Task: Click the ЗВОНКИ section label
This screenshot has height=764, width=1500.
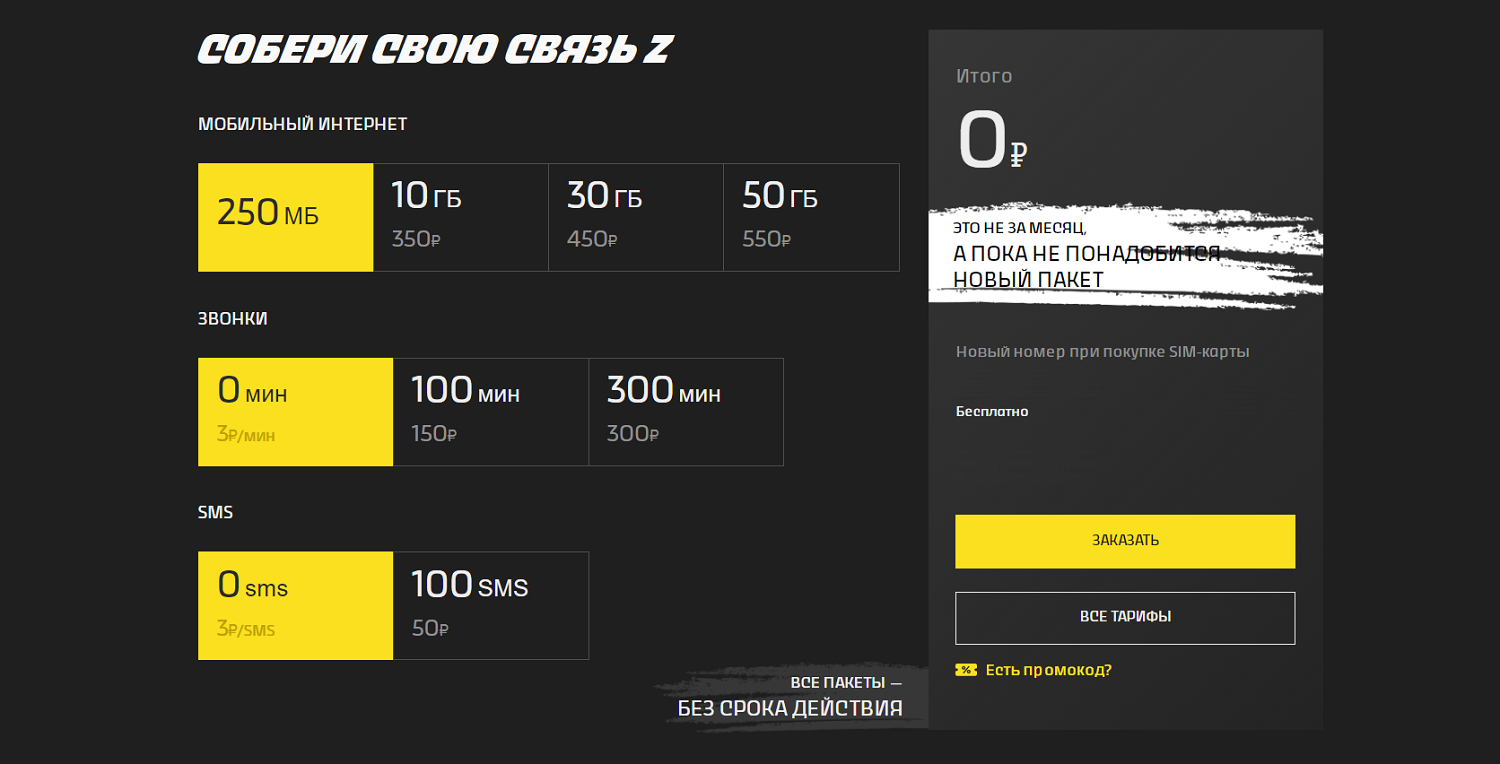Action: pyautogui.click(x=233, y=319)
